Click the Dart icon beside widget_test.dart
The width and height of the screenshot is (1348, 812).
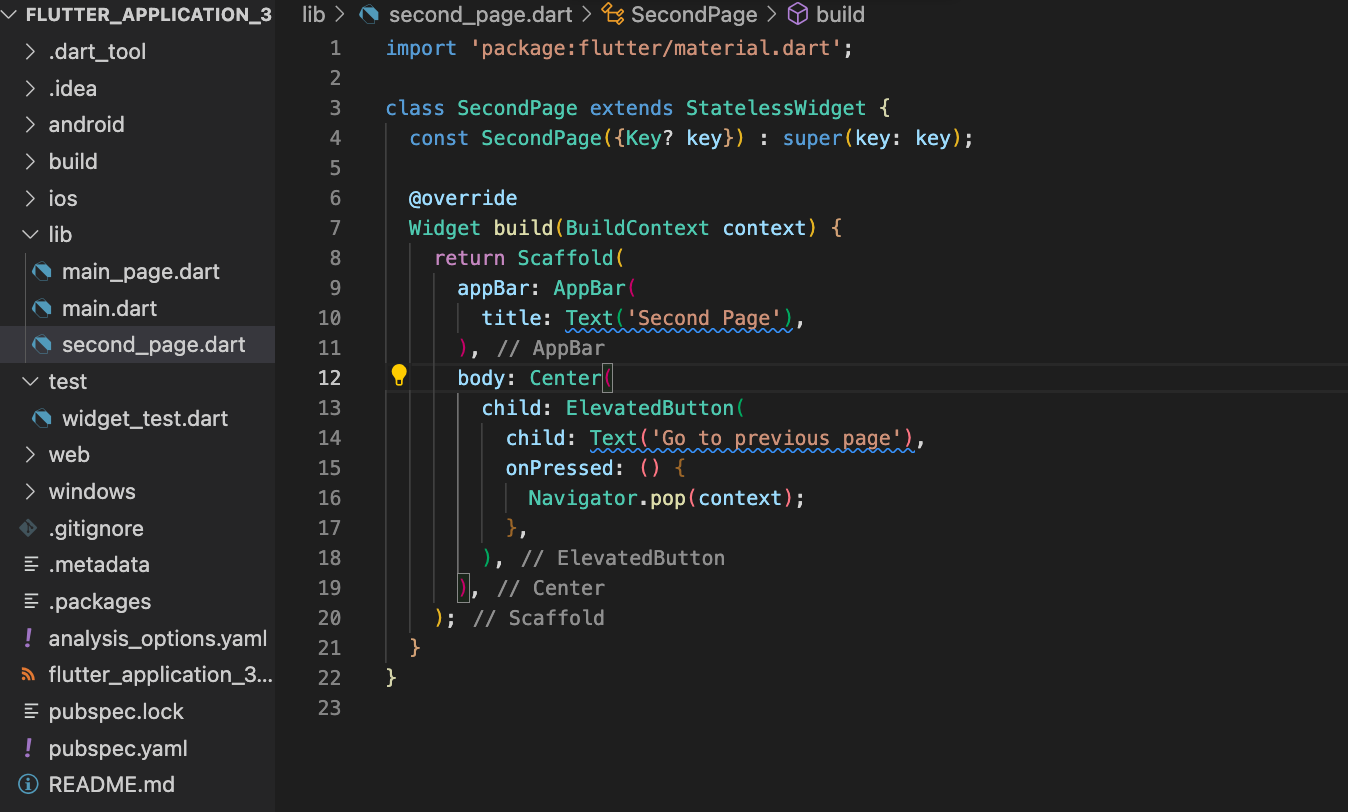[42, 418]
